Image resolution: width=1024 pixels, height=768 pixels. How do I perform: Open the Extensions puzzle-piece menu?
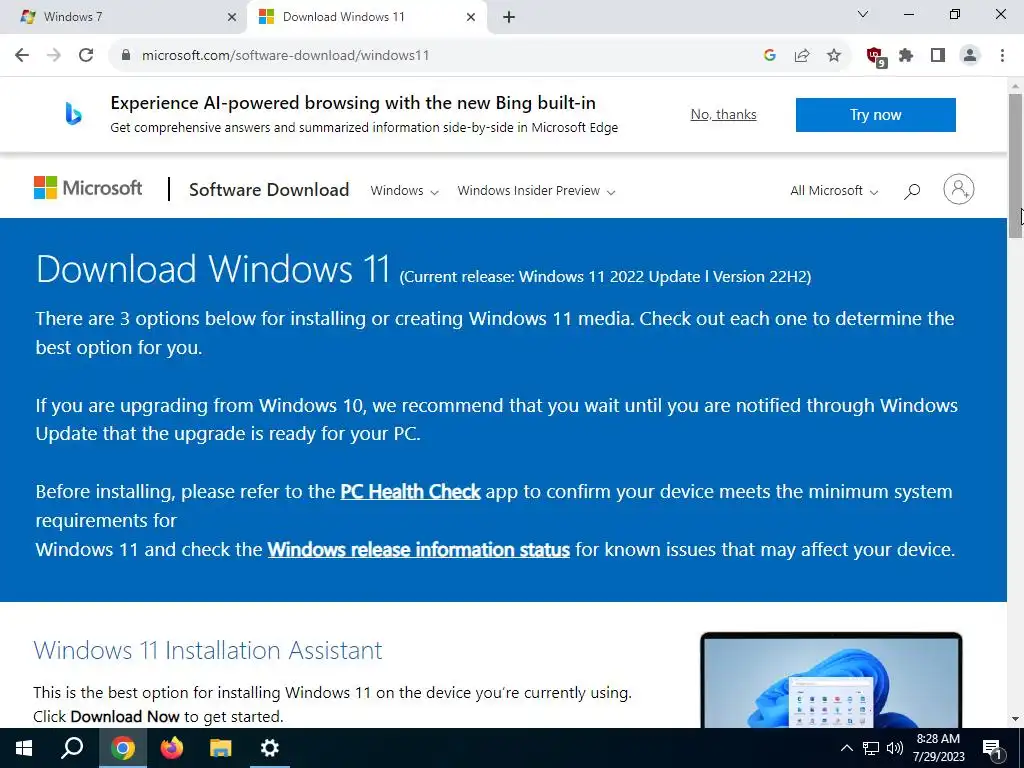[906, 56]
